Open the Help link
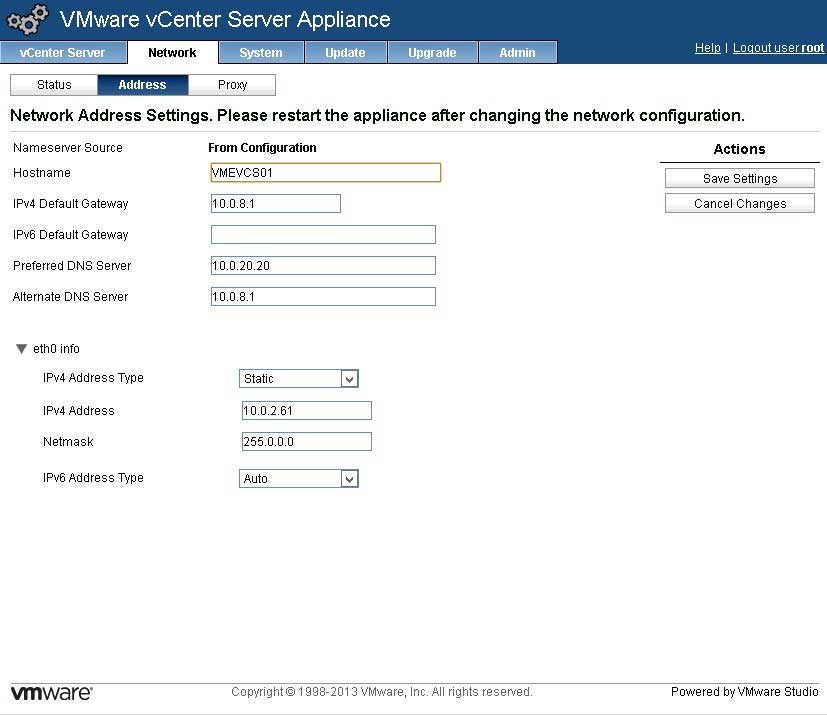Viewport: 827px width, 715px height. coord(707,48)
